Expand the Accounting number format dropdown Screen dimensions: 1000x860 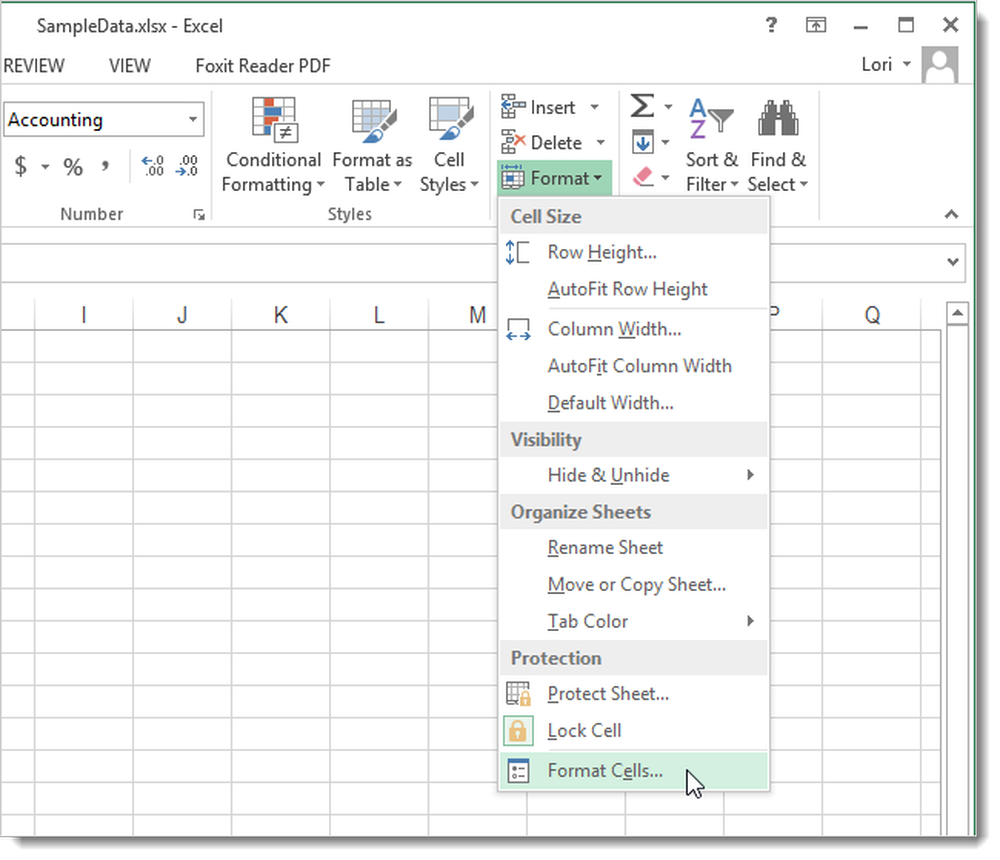click(x=193, y=119)
